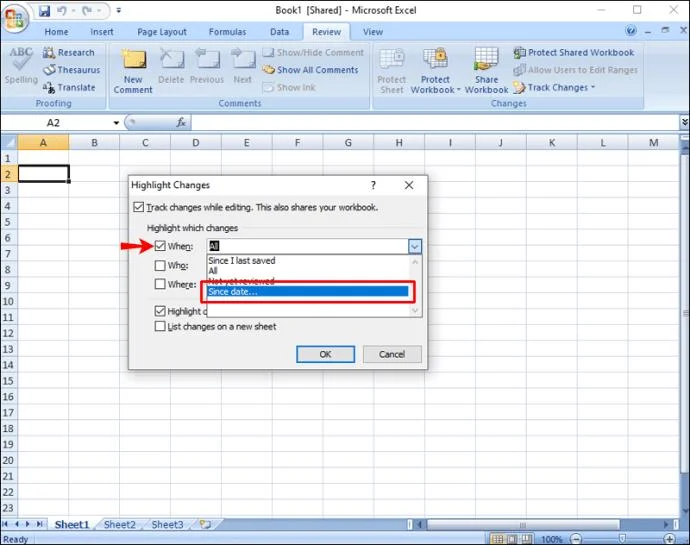Viewport: 690px width, 545px height.
Task: Open the Name Box dropdown
Action: pyautogui.click(x=116, y=123)
